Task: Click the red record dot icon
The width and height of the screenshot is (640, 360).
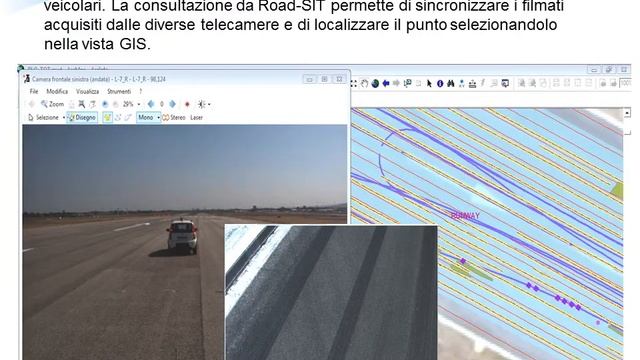Action: tap(187, 104)
